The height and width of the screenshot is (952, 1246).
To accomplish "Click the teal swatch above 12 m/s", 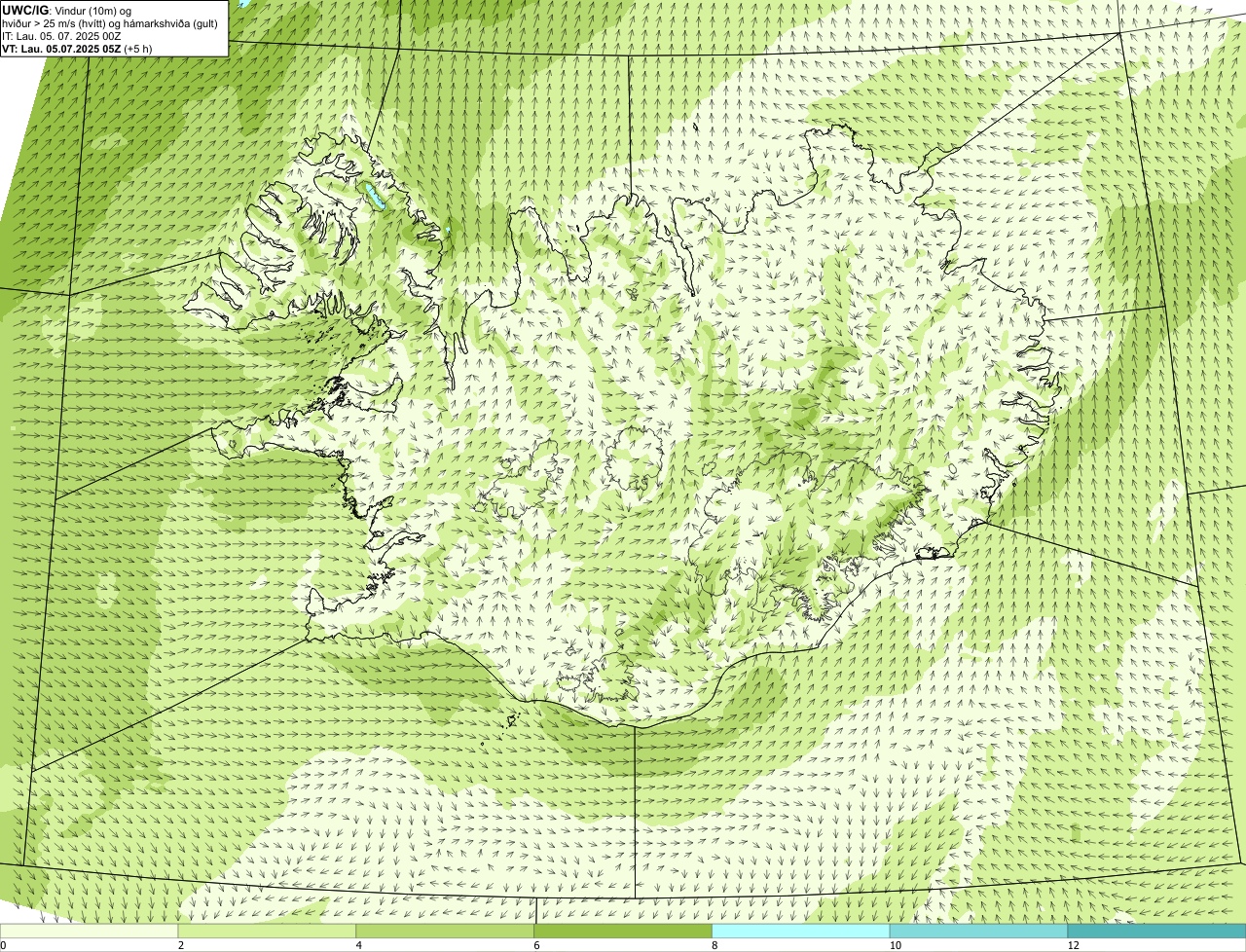I will click(1156, 931).
